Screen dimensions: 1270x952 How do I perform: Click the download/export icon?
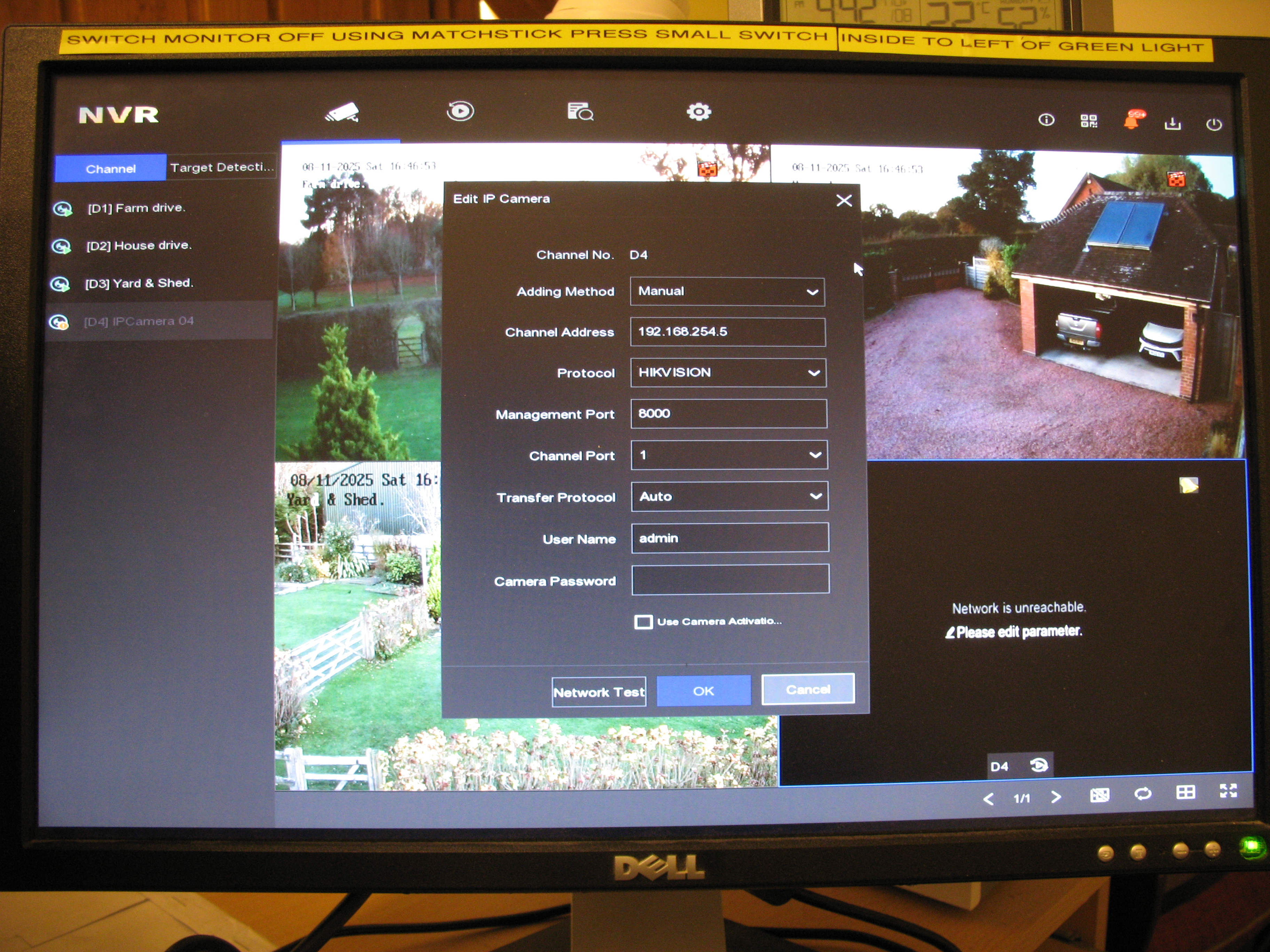(1173, 124)
